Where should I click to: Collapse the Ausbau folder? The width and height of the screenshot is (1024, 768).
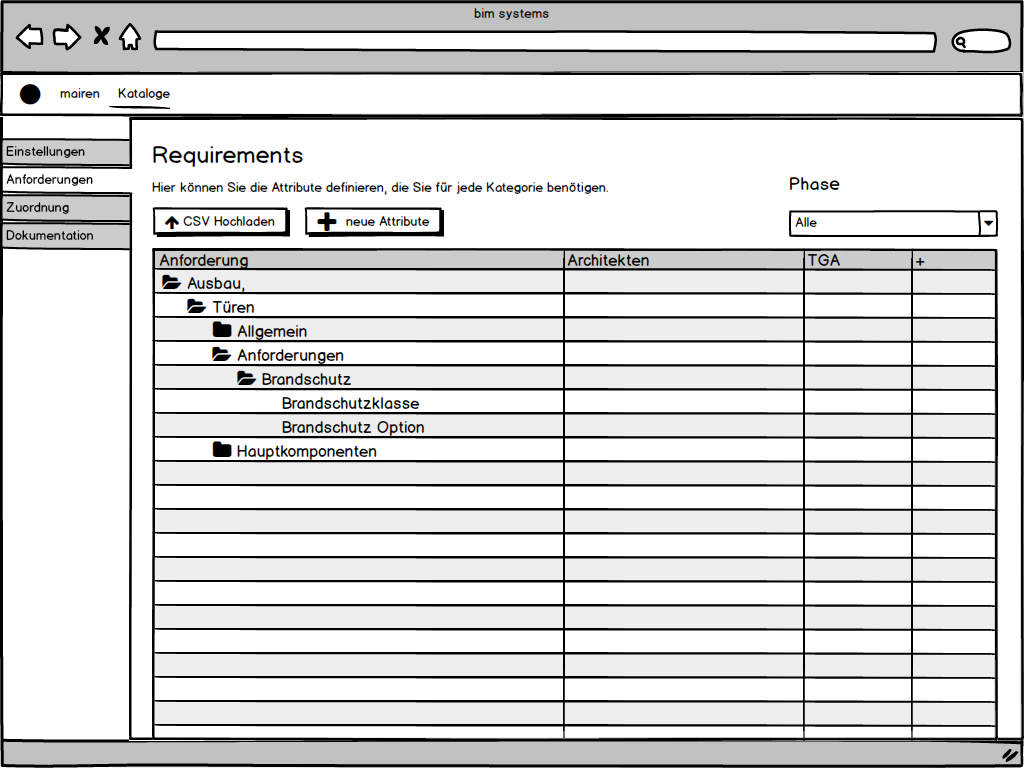pyautogui.click(x=171, y=283)
